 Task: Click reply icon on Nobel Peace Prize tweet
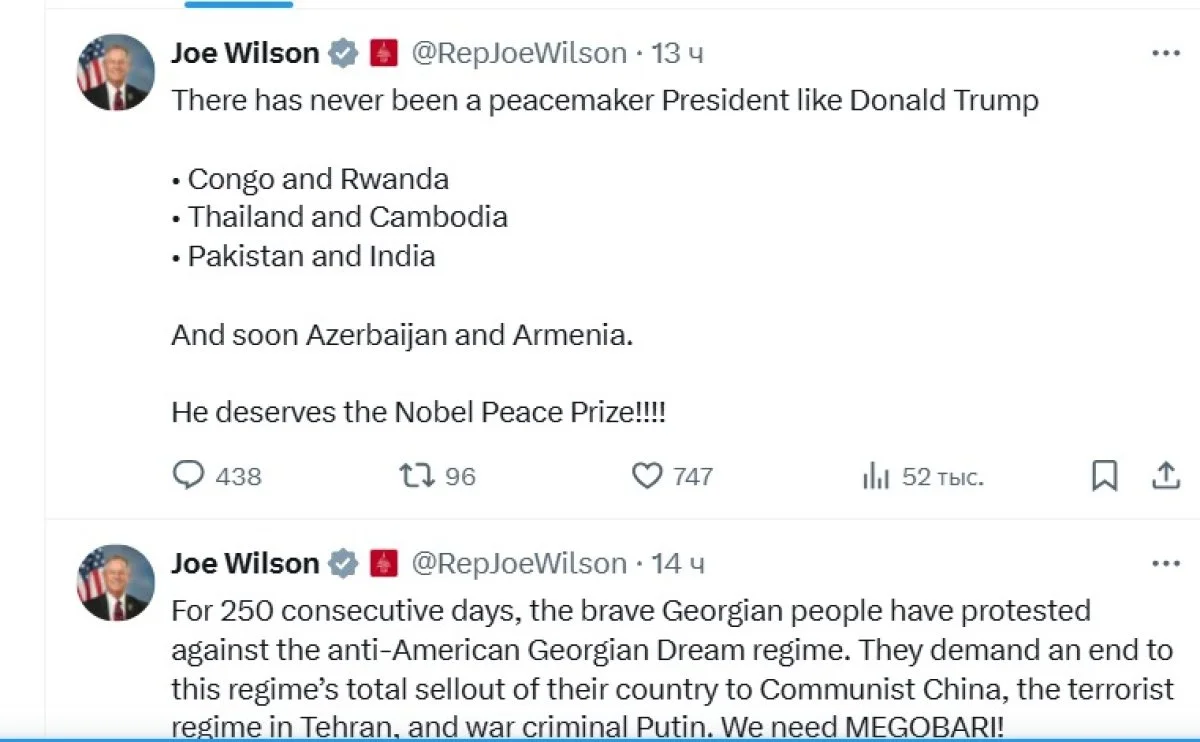188,475
